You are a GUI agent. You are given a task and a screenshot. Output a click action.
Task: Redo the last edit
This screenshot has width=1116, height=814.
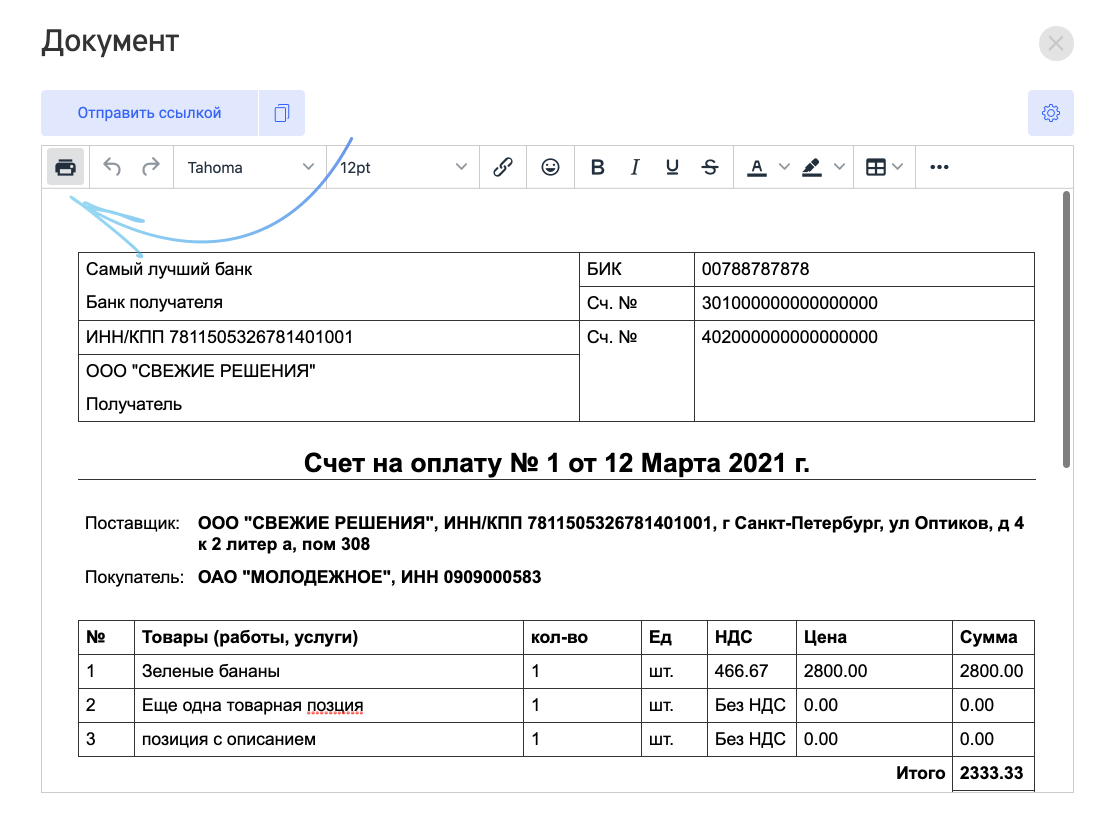(151, 167)
